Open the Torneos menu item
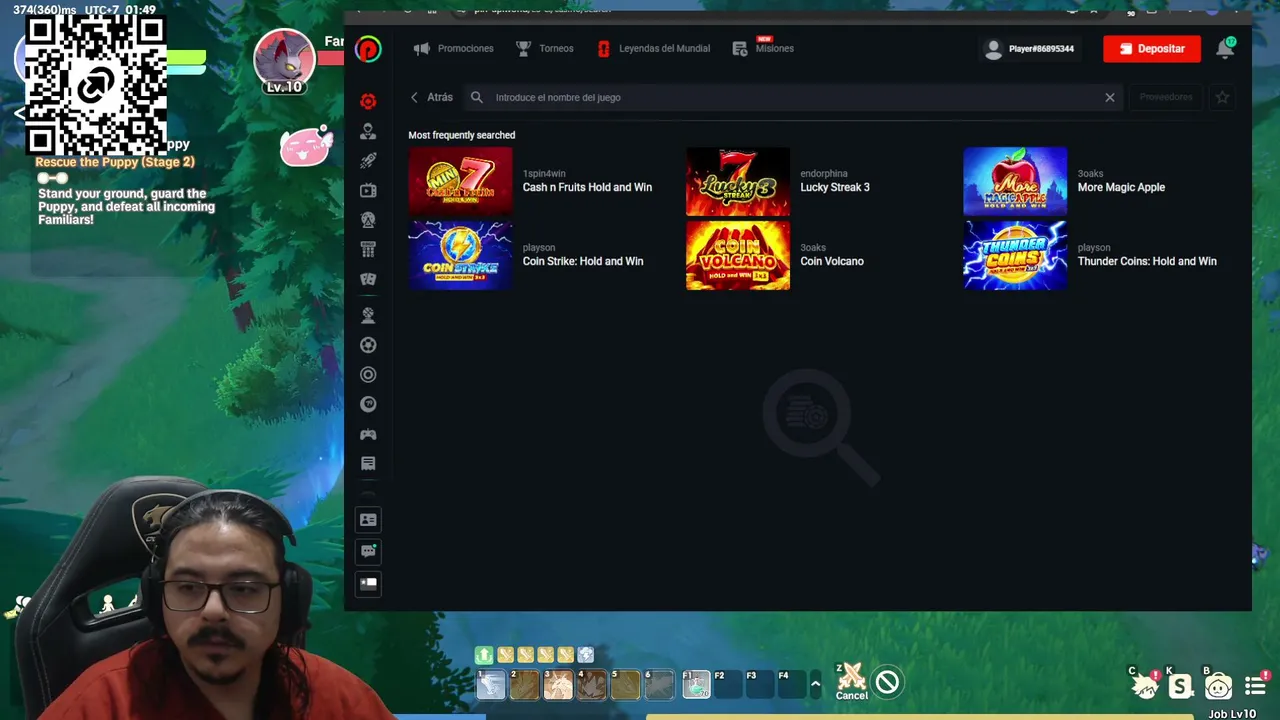Image resolution: width=1280 pixels, height=720 pixels. pyautogui.click(x=545, y=48)
